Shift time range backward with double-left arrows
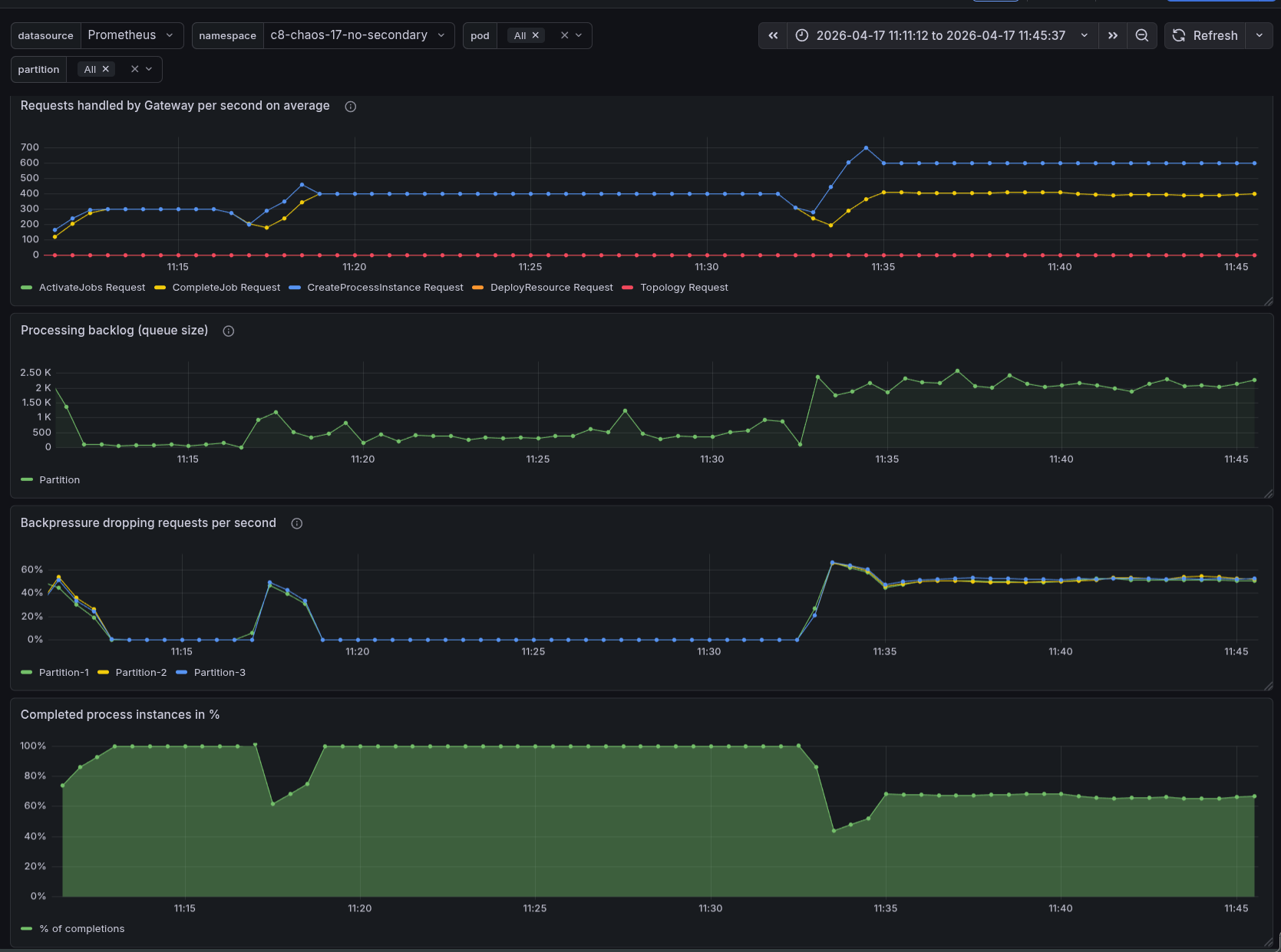 [773, 35]
